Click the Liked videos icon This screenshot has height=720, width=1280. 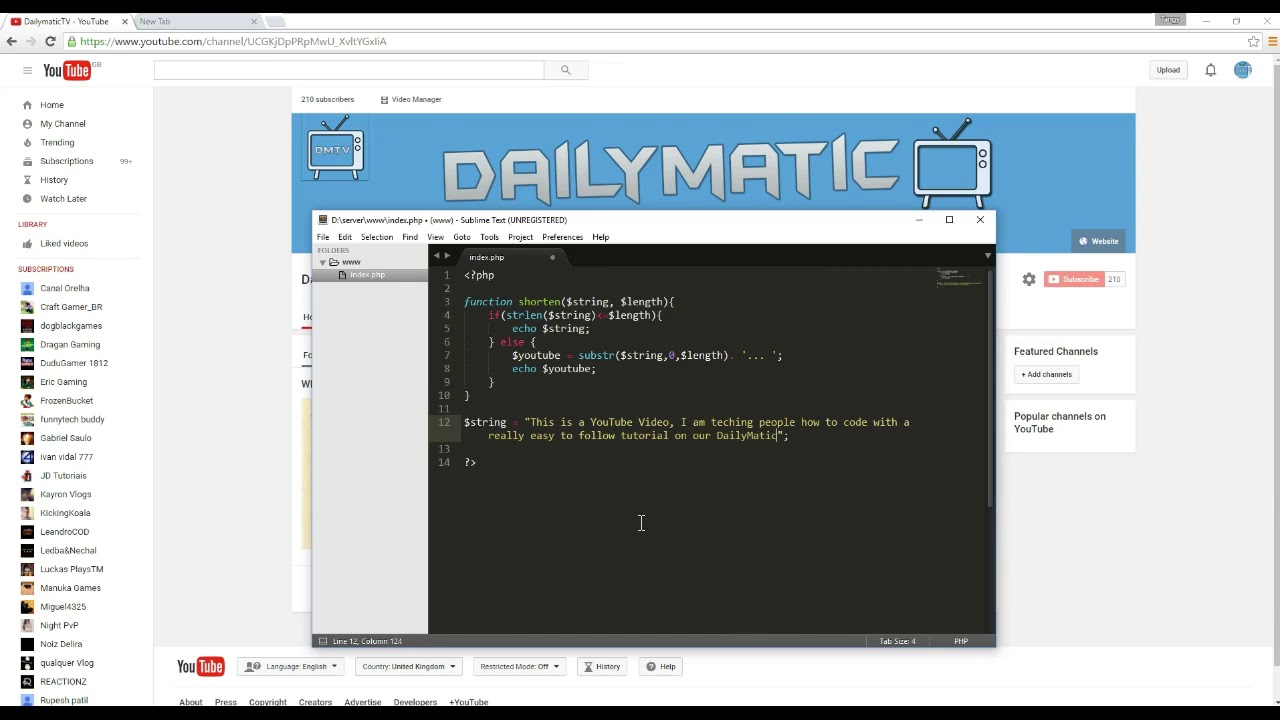[27, 243]
